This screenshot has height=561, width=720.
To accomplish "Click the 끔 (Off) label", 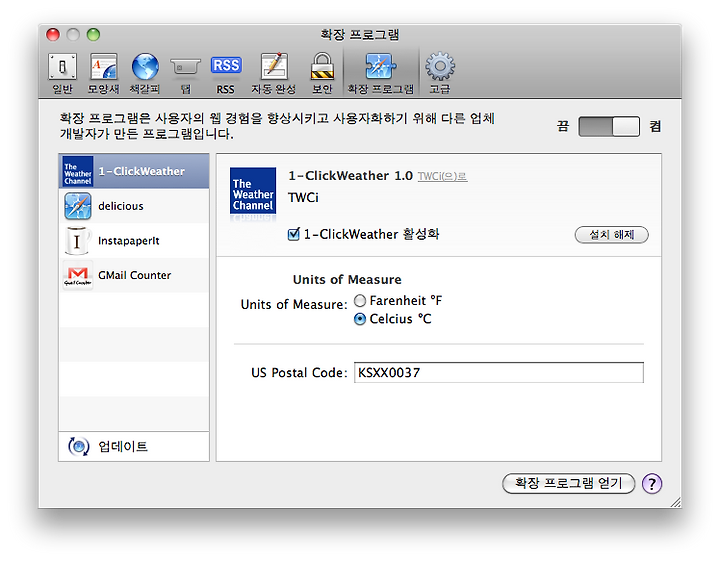I will (x=563, y=126).
